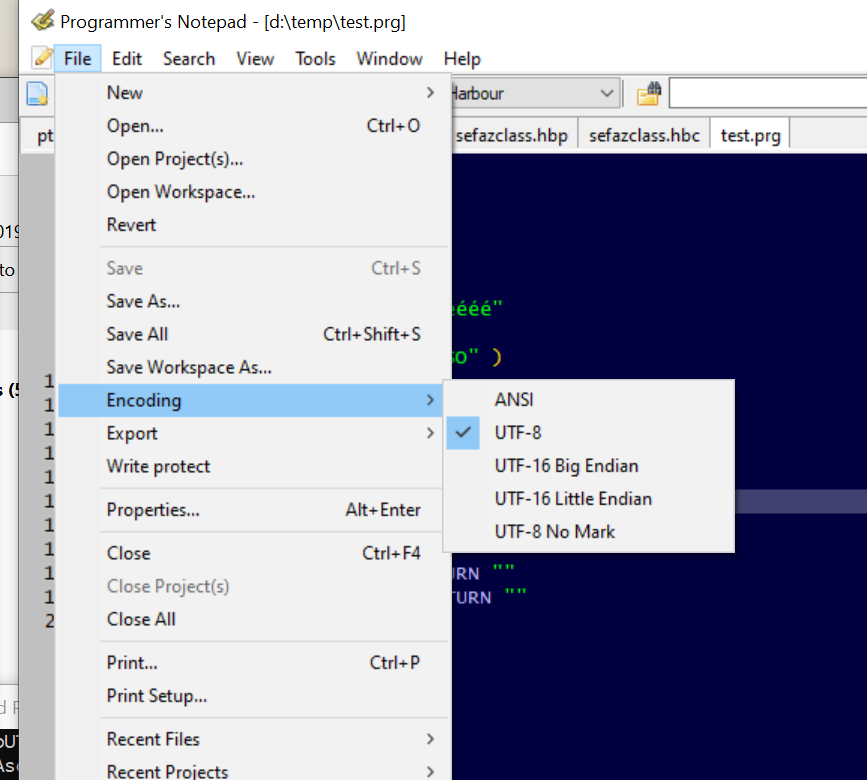The height and width of the screenshot is (780, 867).
Task: Switch to the sefazclass.hbc tab
Action: pos(644,135)
